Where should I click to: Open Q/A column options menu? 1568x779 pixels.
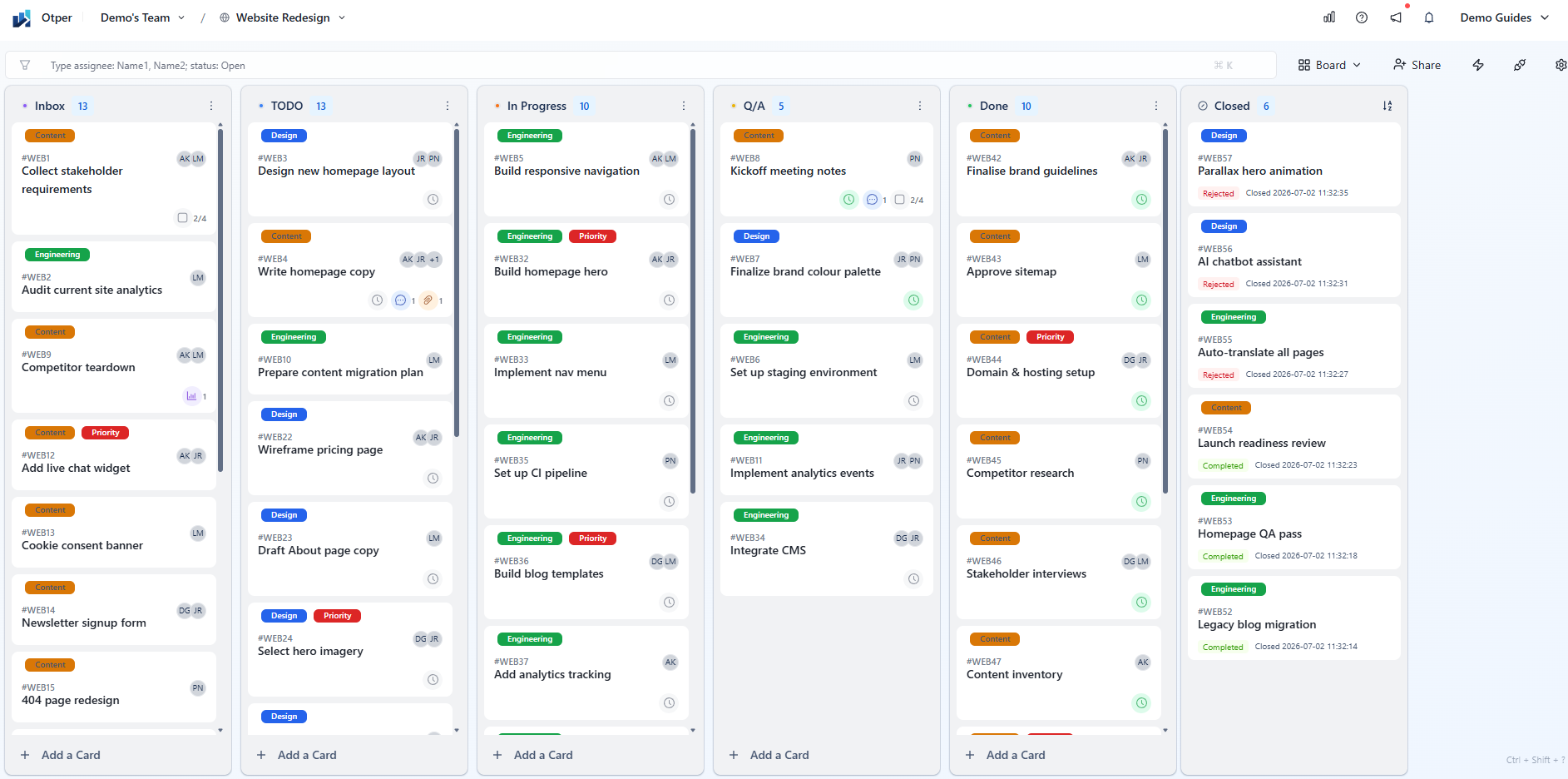(x=920, y=106)
